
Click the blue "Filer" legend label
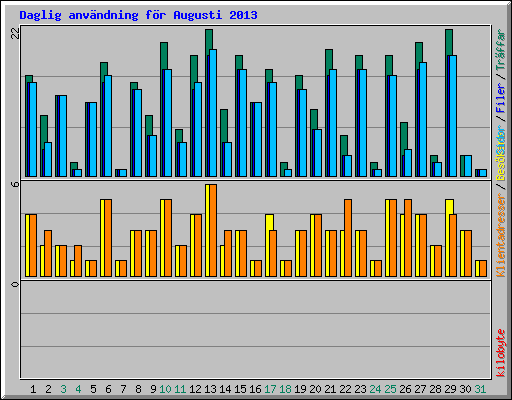[500, 98]
